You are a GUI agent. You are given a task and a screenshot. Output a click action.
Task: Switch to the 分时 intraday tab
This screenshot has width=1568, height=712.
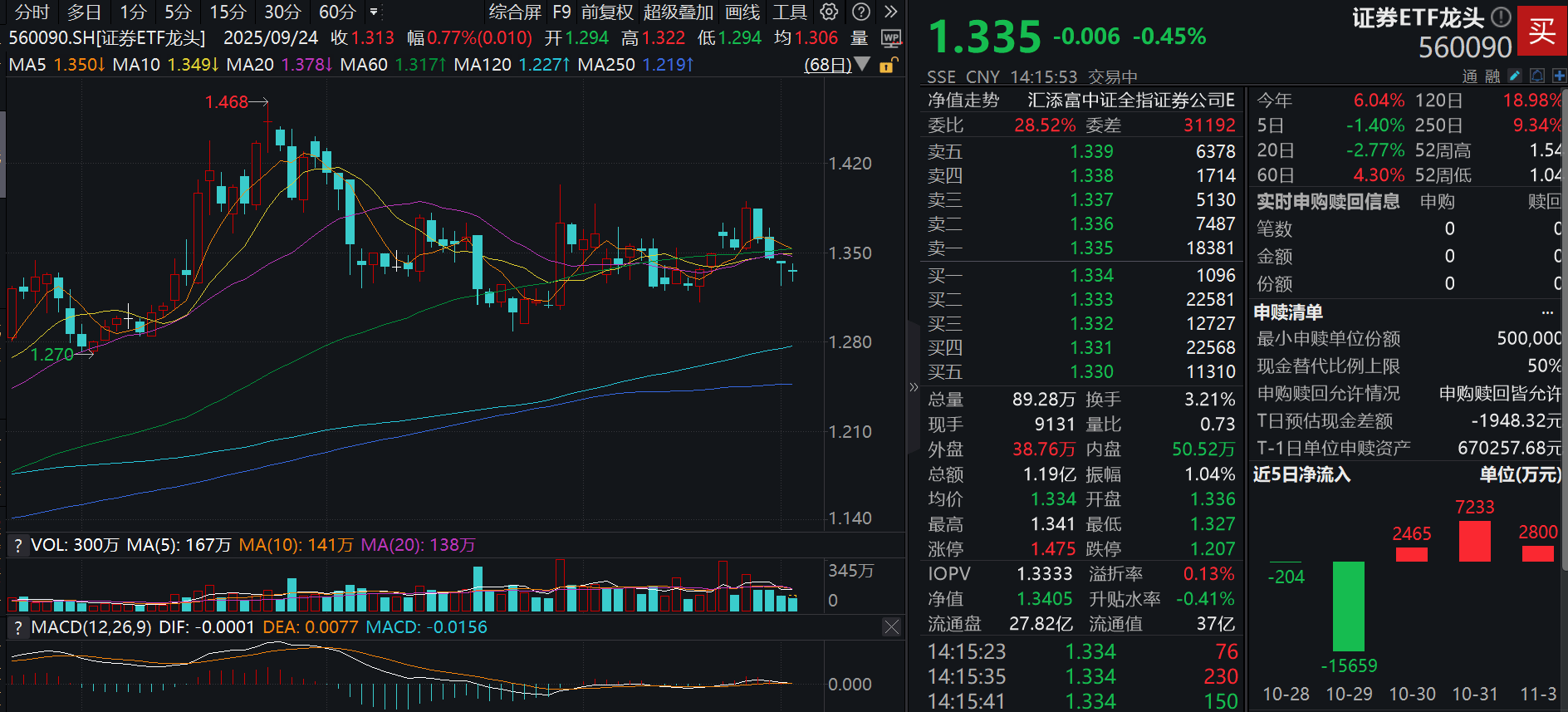click(32, 12)
